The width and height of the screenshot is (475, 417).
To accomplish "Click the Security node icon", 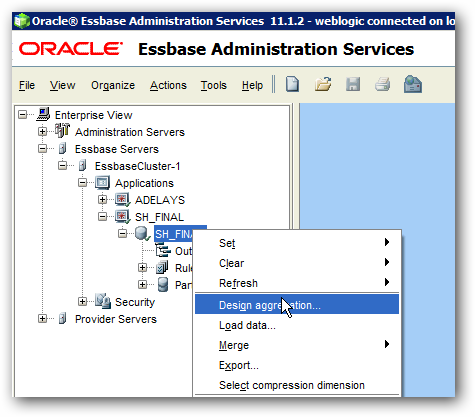I will pyautogui.click(x=103, y=301).
